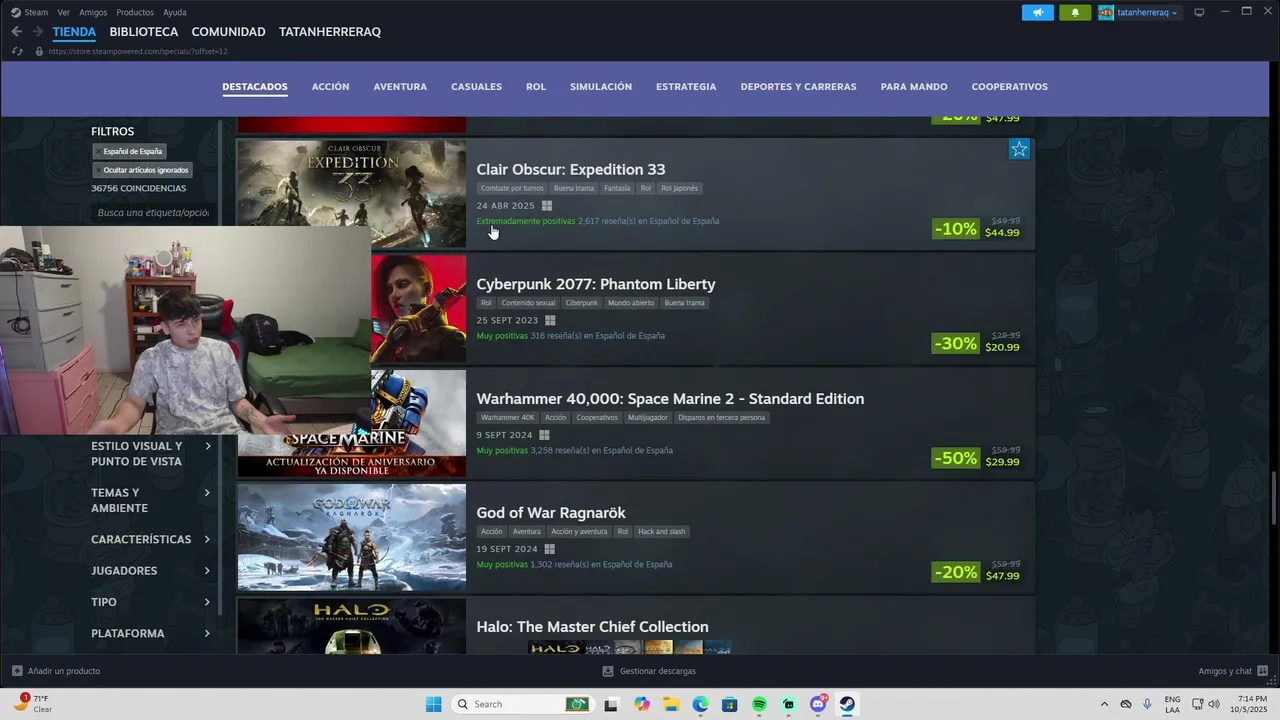1280x720 pixels.
Task: Reload the store page
Action: pyautogui.click(x=17, y=51)
